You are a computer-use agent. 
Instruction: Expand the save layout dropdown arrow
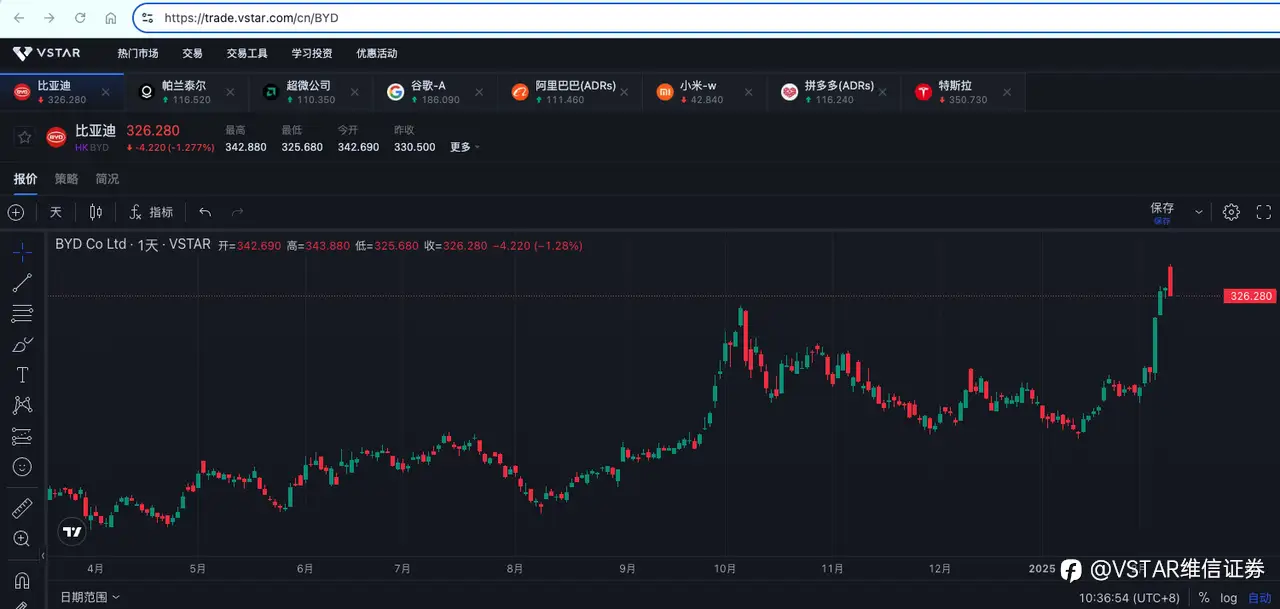(x=1198, y=213)
